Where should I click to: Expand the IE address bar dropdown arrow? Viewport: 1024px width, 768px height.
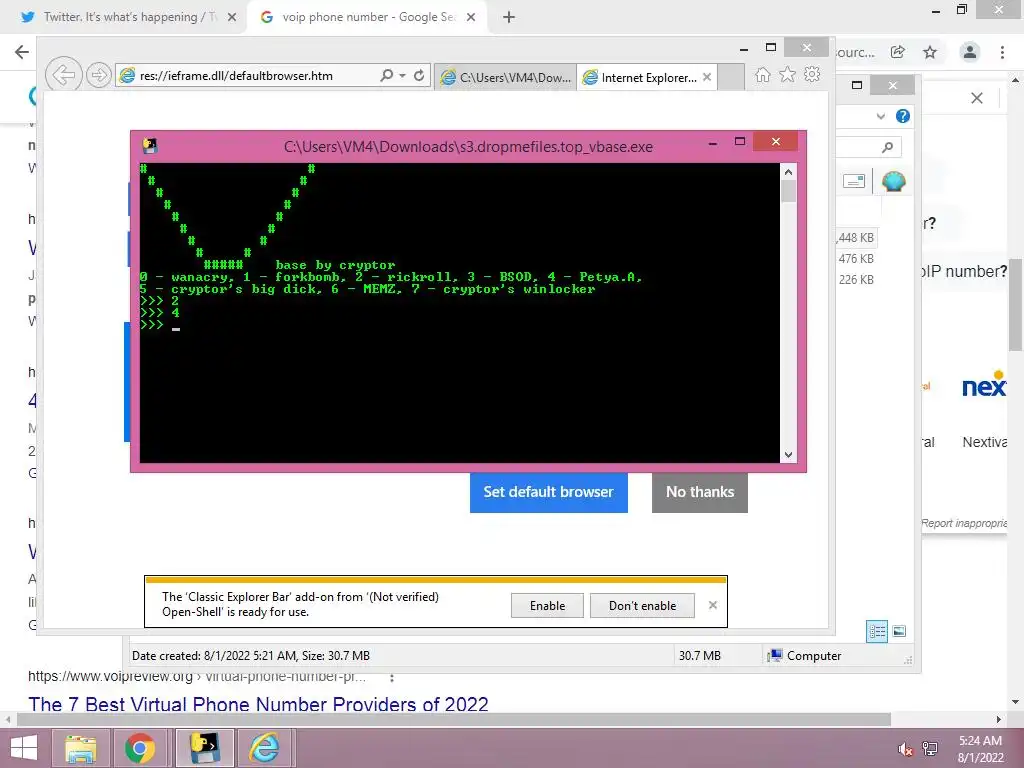[402, 75]
